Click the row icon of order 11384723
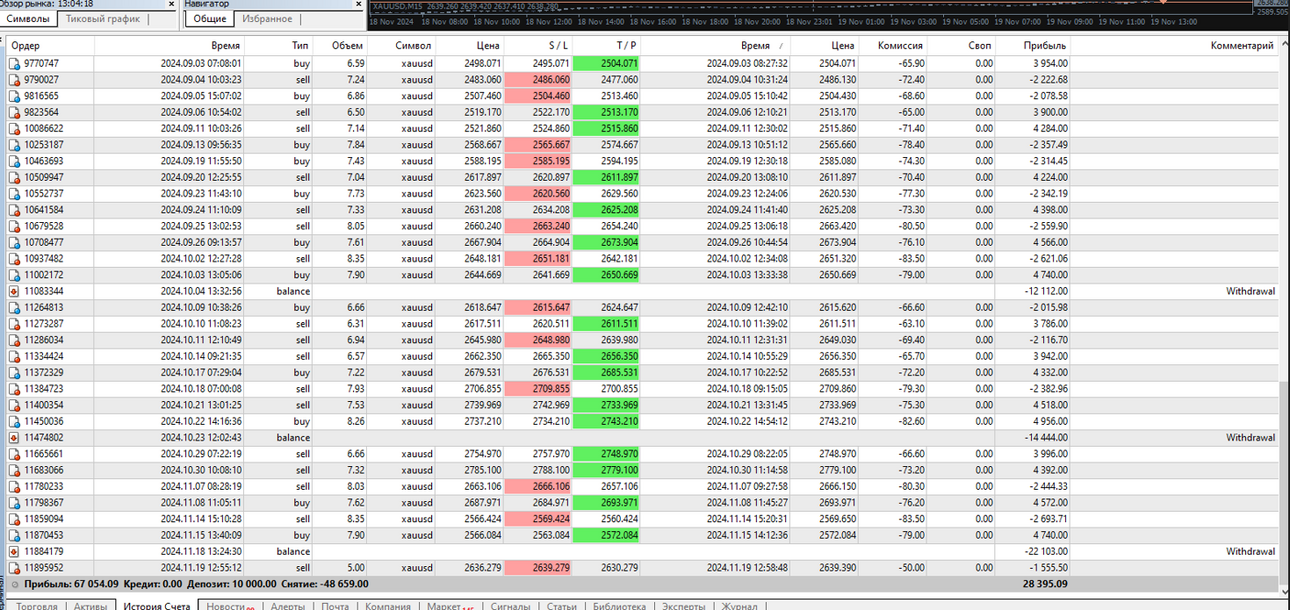The image size is (1290, 610). click(x=14, y=389)
